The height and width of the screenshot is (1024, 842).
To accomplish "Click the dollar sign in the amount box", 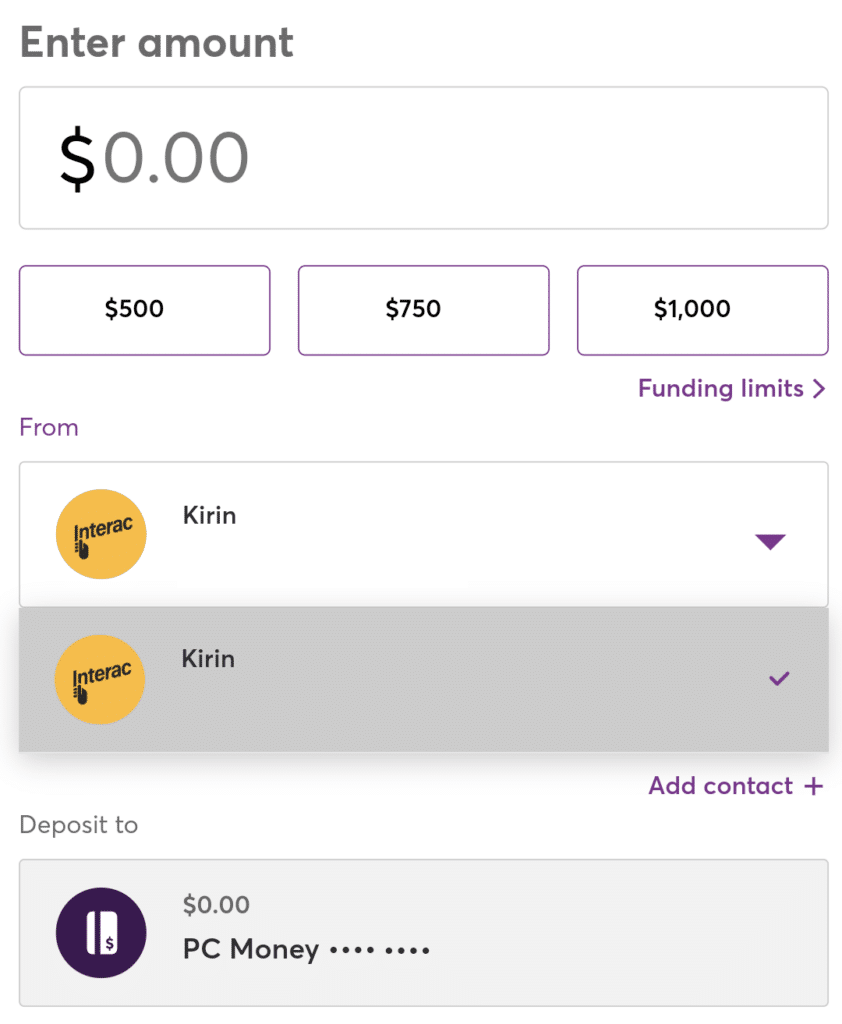I will pyautogui.click(x=77, y=159).
